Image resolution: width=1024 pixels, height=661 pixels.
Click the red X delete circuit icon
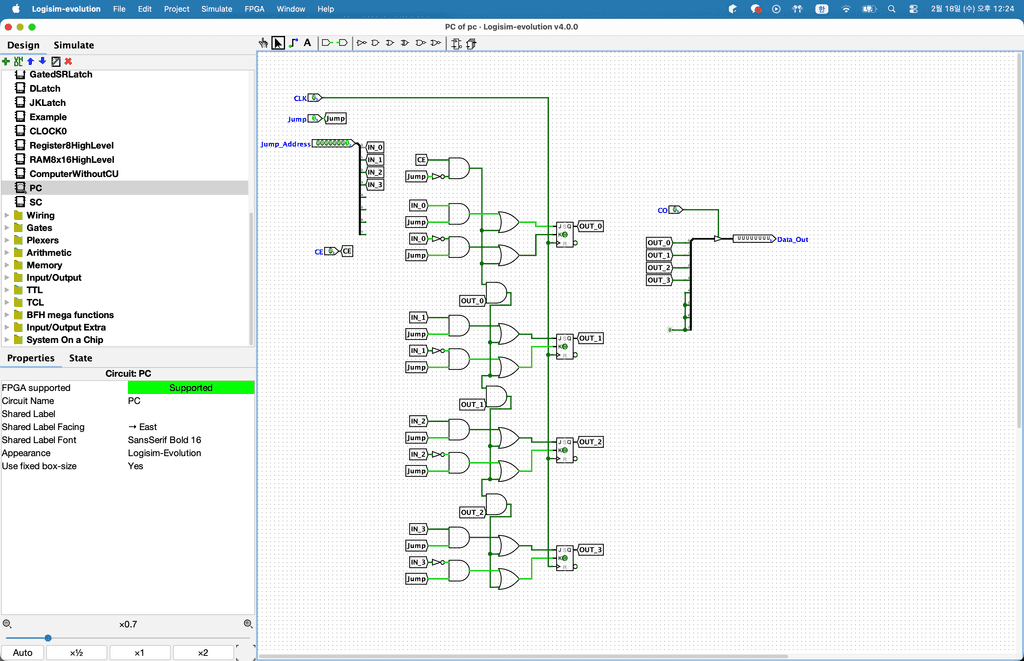pos(68,61)
